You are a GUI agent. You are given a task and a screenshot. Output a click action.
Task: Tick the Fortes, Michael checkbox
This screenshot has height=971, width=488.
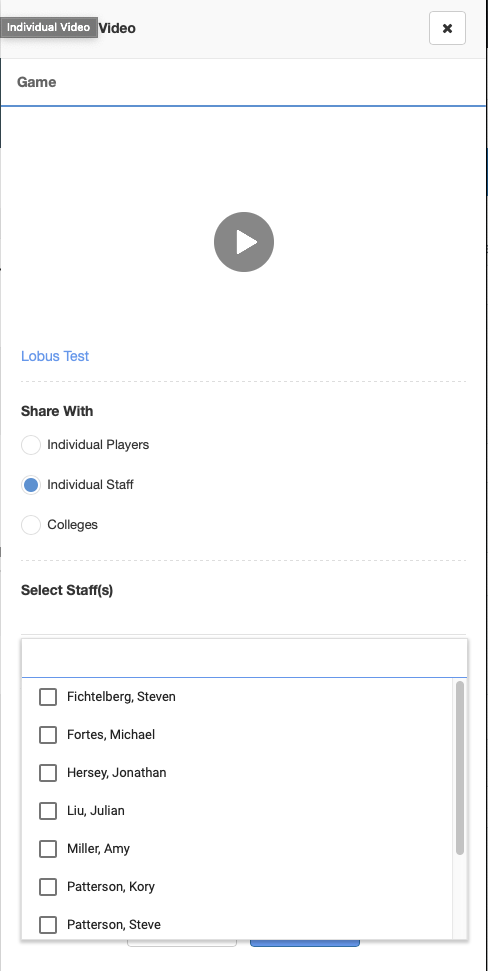point(48,735)
